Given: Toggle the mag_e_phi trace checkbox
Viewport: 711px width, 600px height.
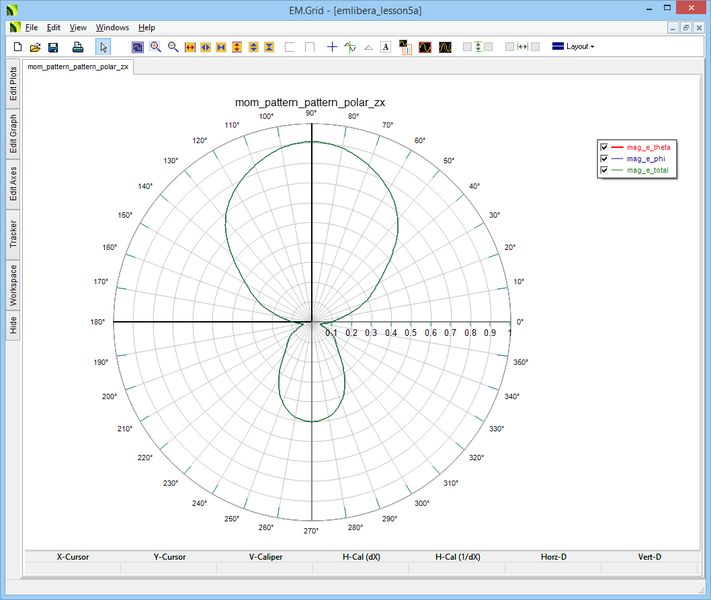Looking at the screenshot, I should point(604,159).
